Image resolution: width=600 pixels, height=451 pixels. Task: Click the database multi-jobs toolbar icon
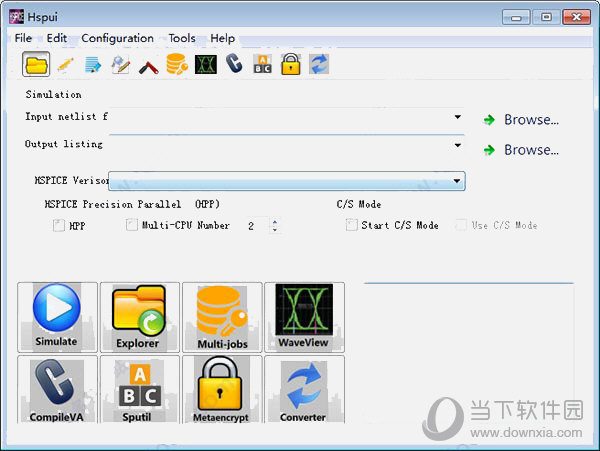click(x=177, y=64)
